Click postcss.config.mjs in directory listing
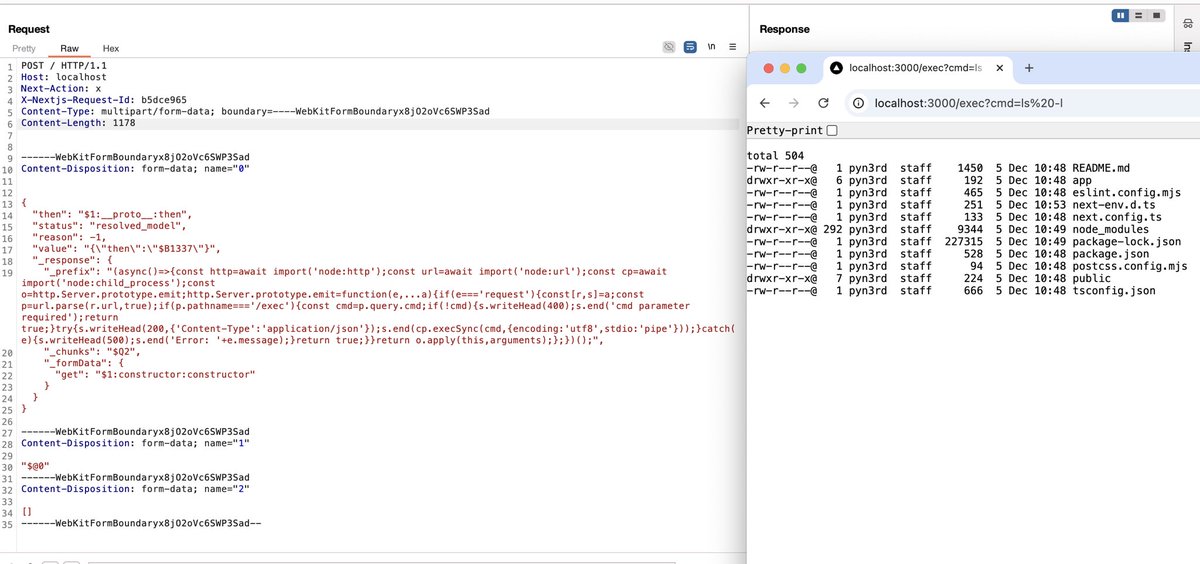The image size is (1200, 564). [1129, 266]
